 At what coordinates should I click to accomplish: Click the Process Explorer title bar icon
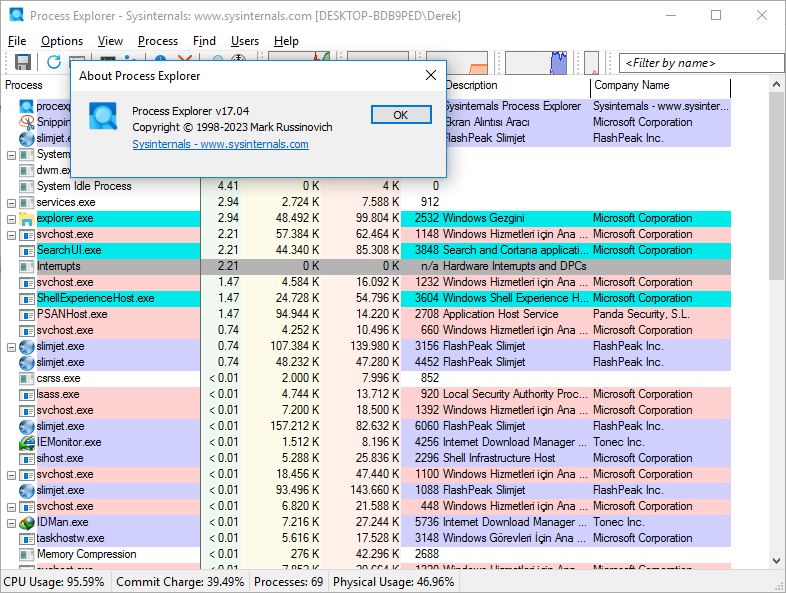click(17, 15)
